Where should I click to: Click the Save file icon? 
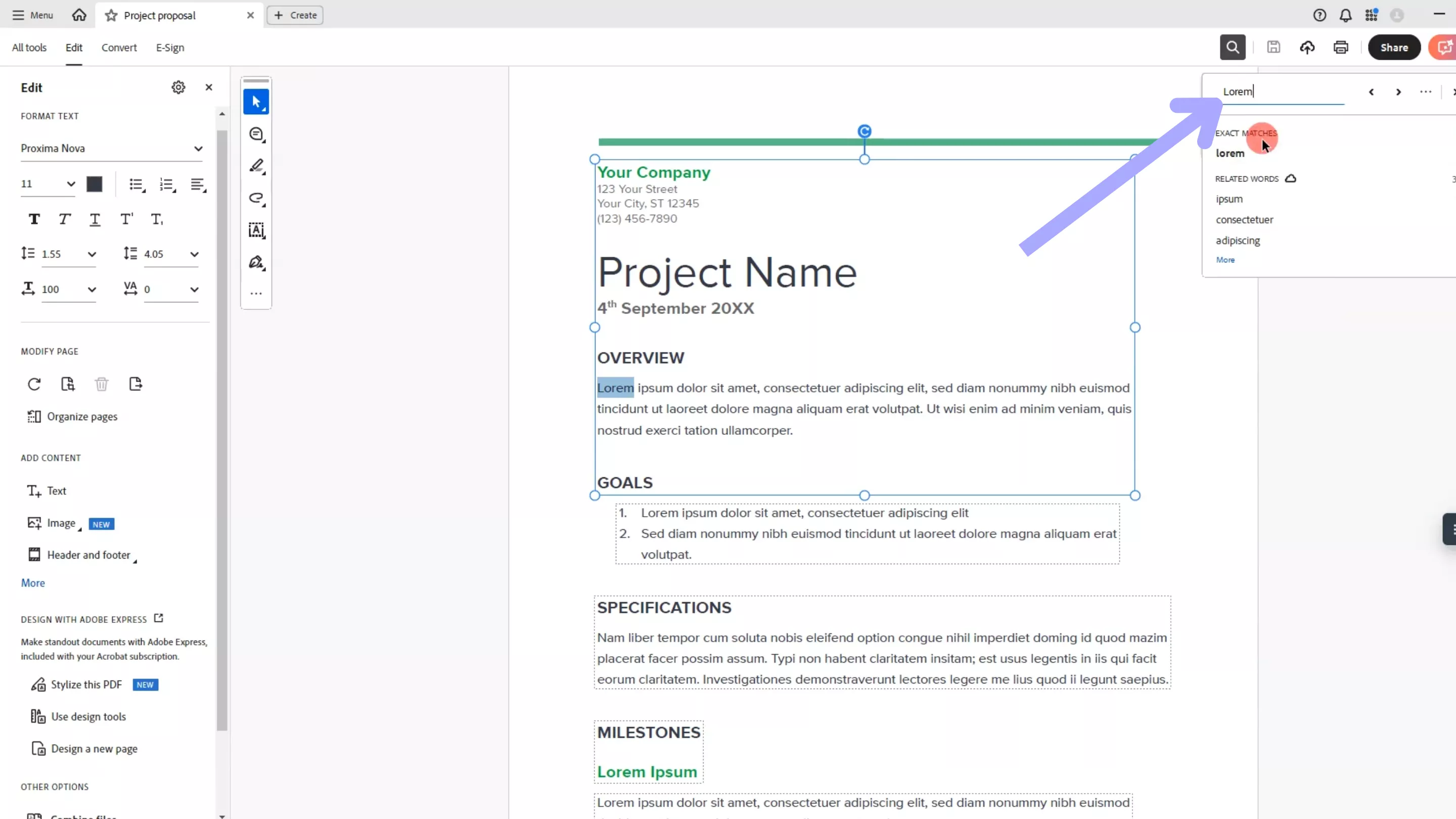(1273, 48)
